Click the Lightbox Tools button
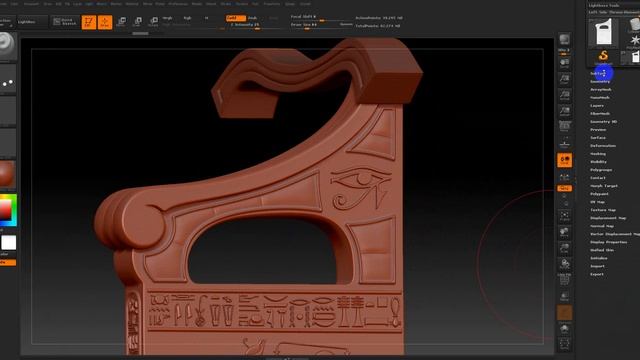This screenshot has width=640, height=360. tap(604, 5)
